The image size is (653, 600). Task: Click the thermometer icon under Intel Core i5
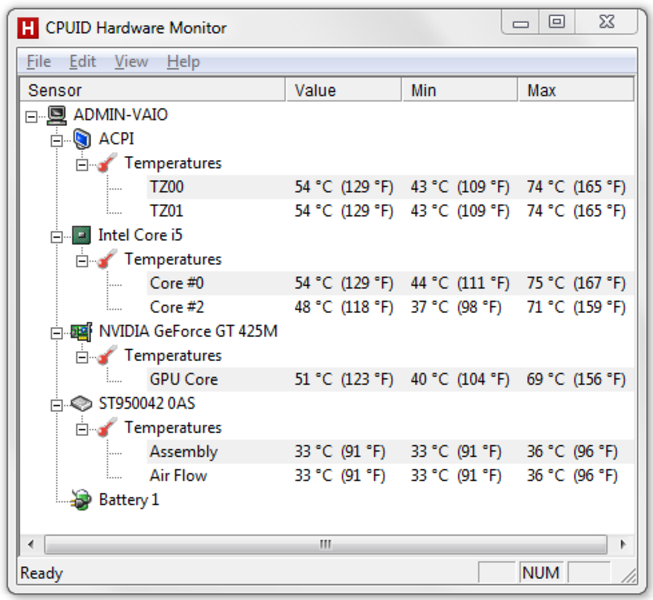107,259
